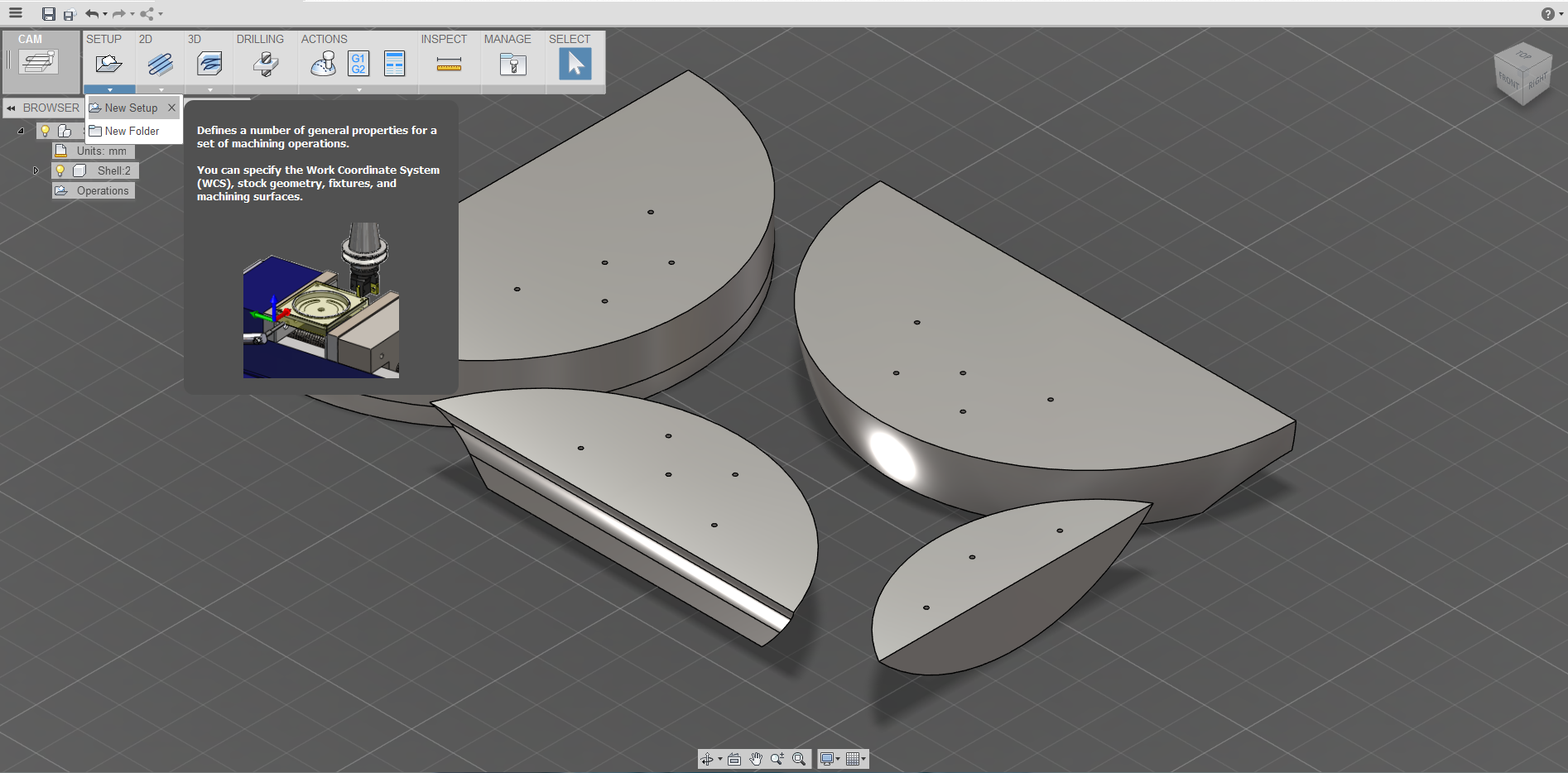This screenshot has width=1568, height=773.
Task: Open the Orbit type dropdown arrow
Action: point(720,759)
